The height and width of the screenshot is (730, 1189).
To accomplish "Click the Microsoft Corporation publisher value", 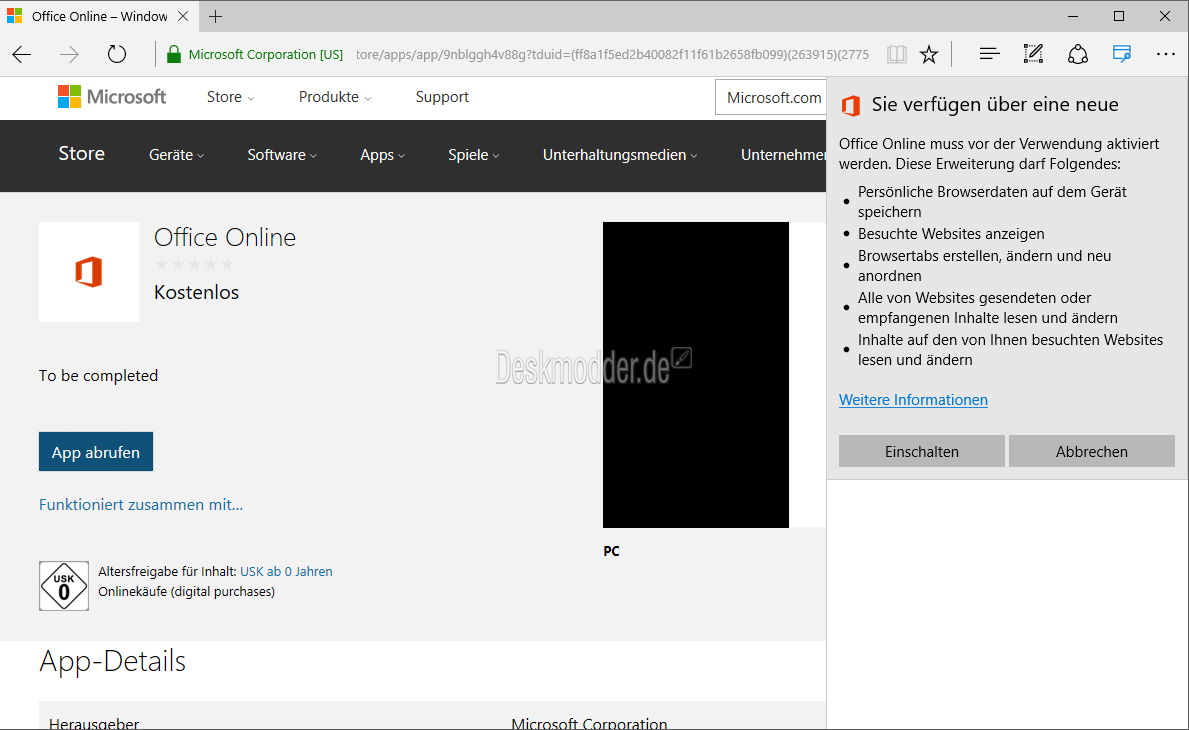I will [589, 724].
